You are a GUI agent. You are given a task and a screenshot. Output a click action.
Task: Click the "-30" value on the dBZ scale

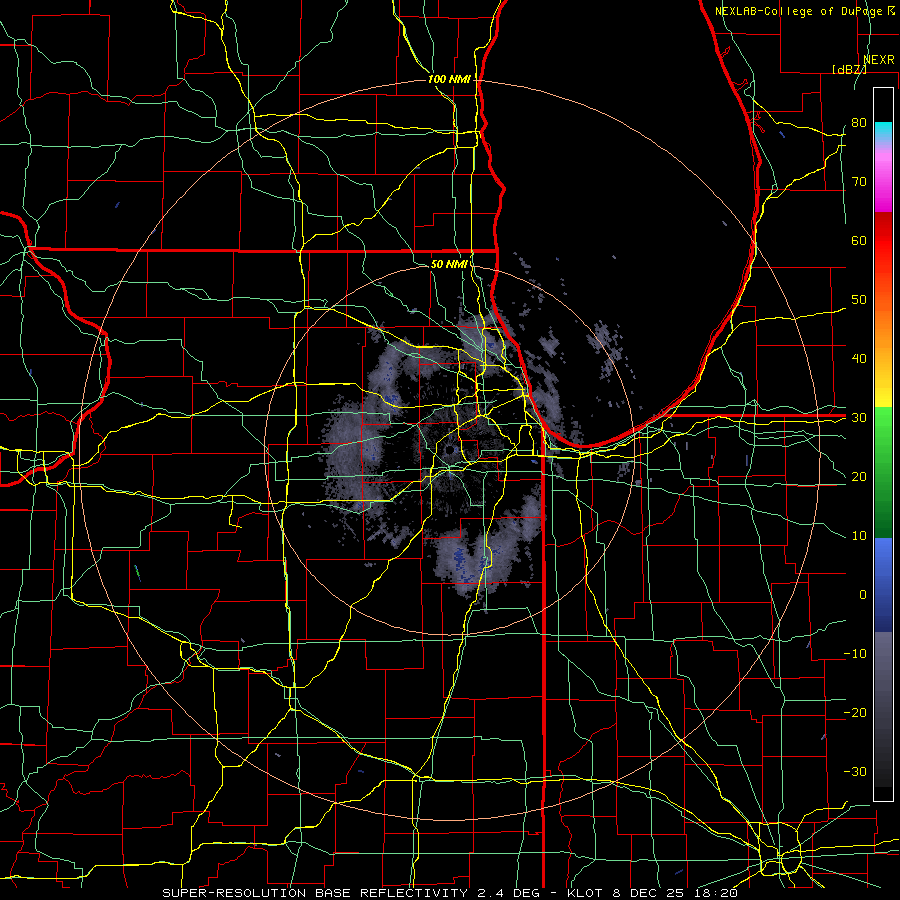pyautogui.click(x=855, y=771)
